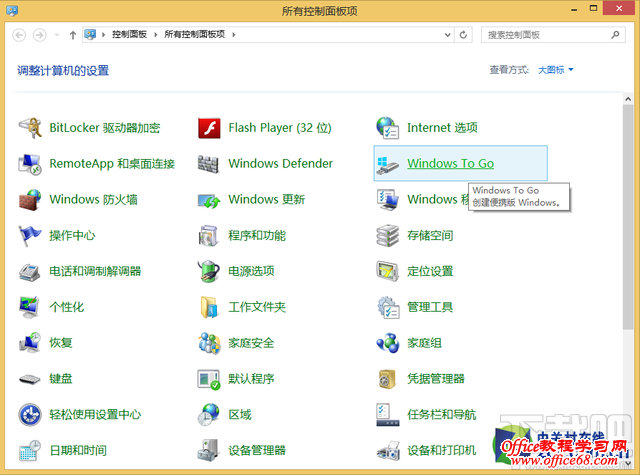This screenshot has width=640, height=475.
Task: Click the 电源选项 link text
Action: 251,271
